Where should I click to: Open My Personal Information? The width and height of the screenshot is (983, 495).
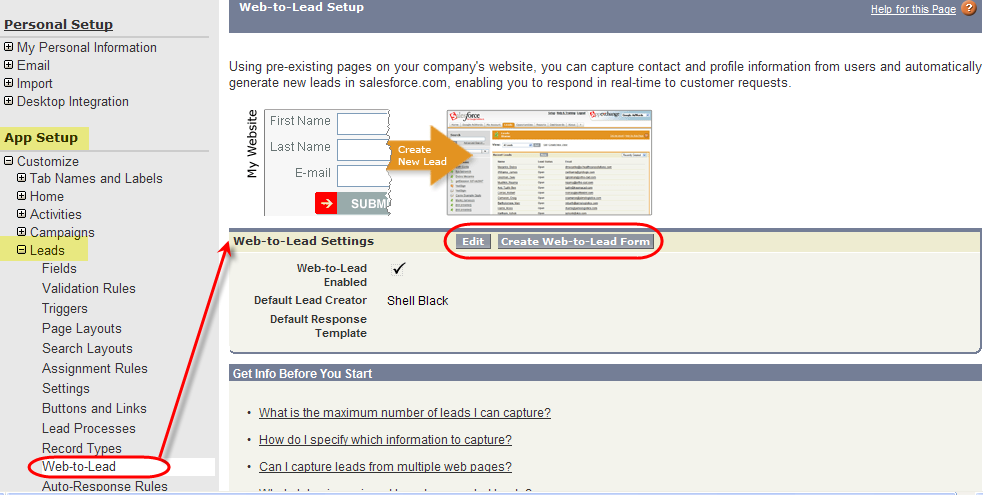pyautogui.click(x=87, y=48)
